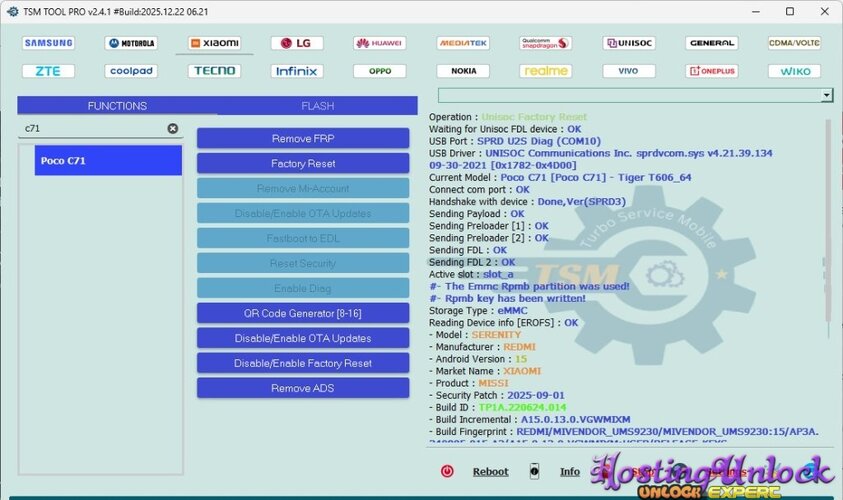The height and width of the screenshot is (500, 843).
Task: Click Build ID 'TP1A.220624.014' value
Action: point(522,408)
